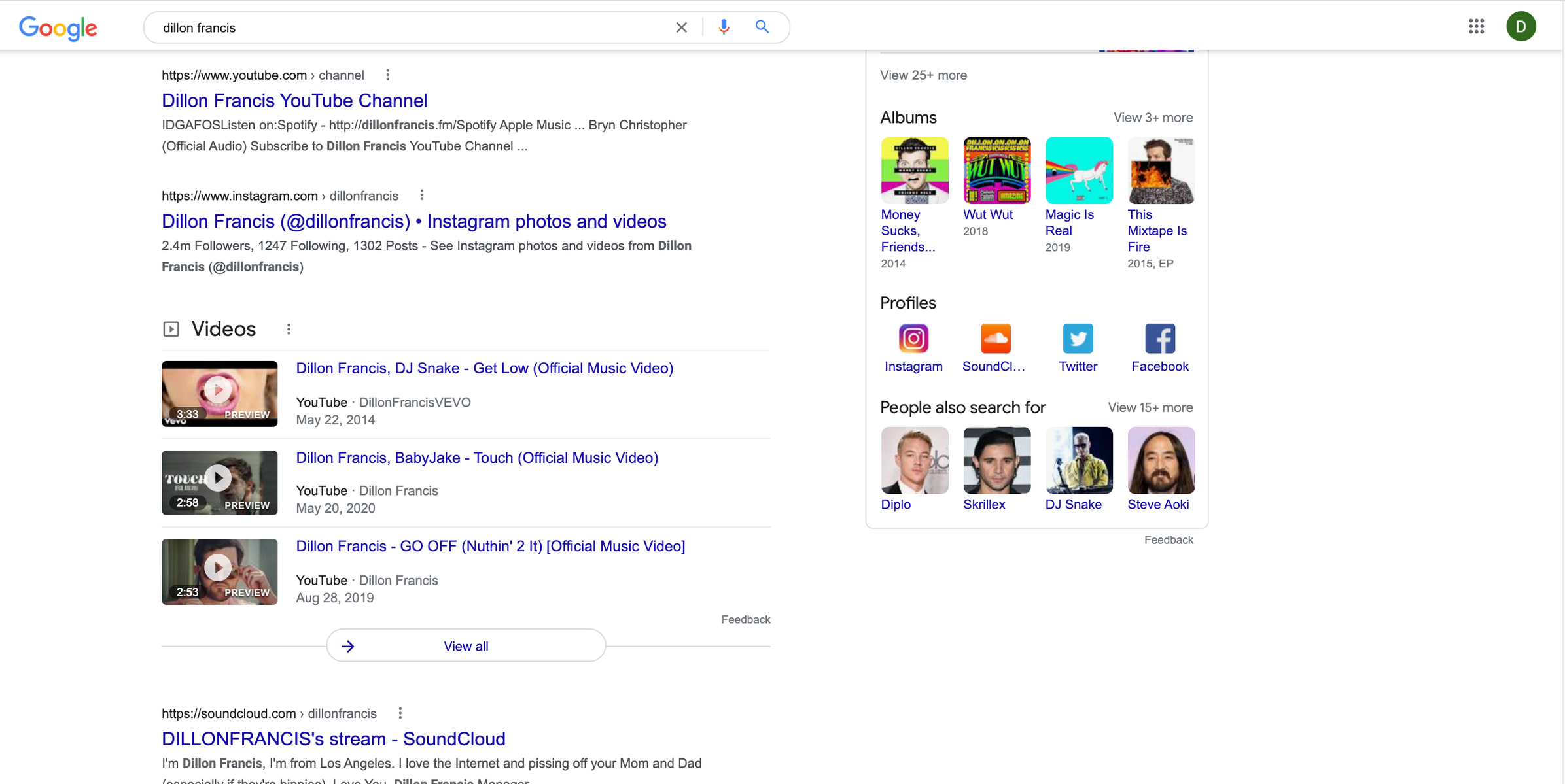This screenshot has width=1565, height=784.
Task: Open options menu for the Instagram result
Action: (x=422, y=196)
